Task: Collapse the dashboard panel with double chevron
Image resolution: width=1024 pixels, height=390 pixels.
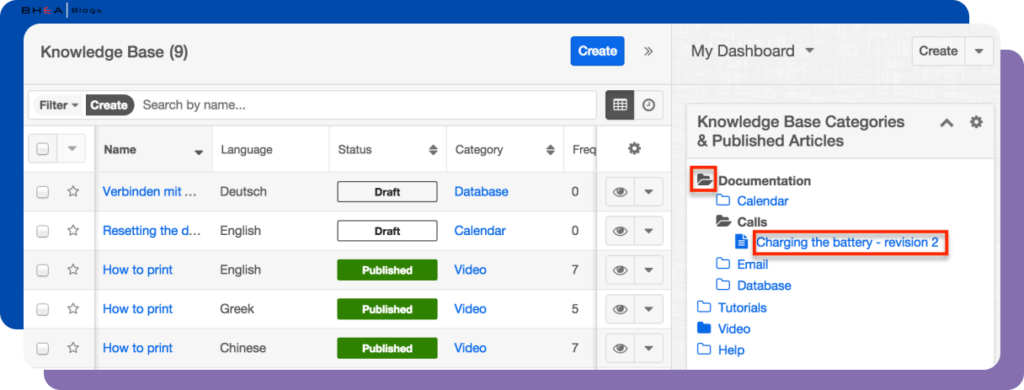Action: point(648,51)
